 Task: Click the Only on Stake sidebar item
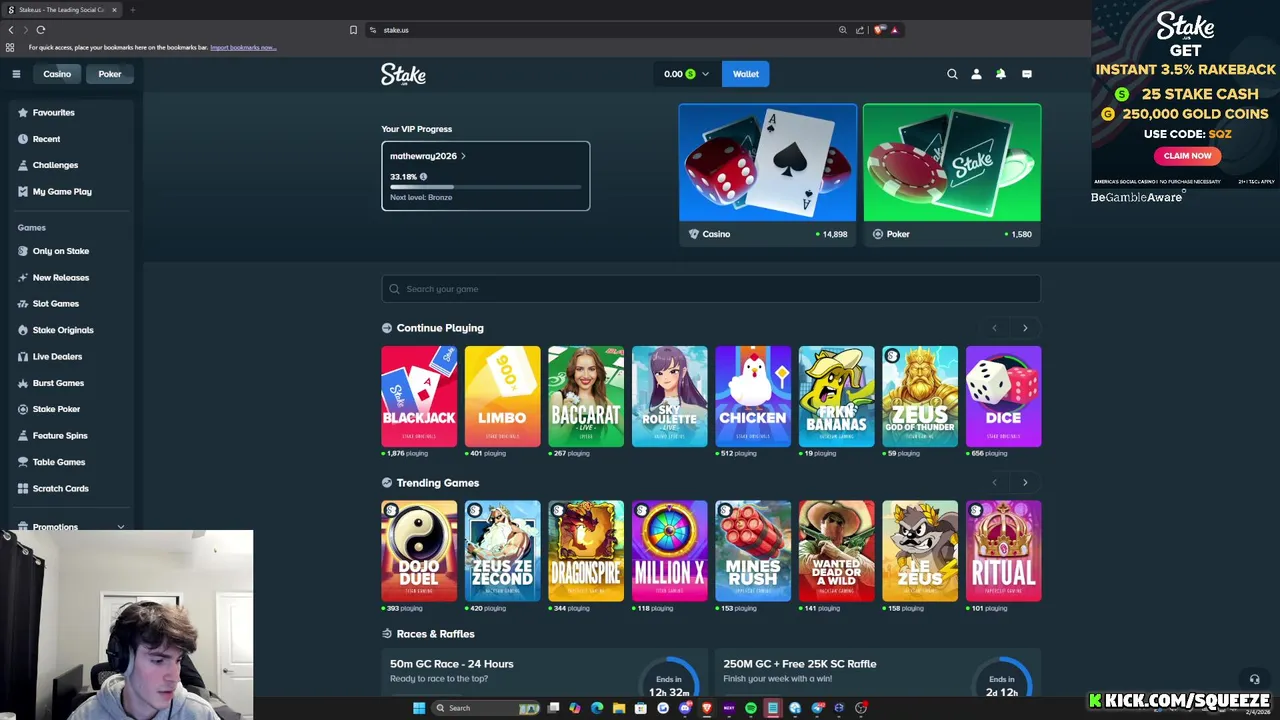pyautogui.click(x=70, y=251)
